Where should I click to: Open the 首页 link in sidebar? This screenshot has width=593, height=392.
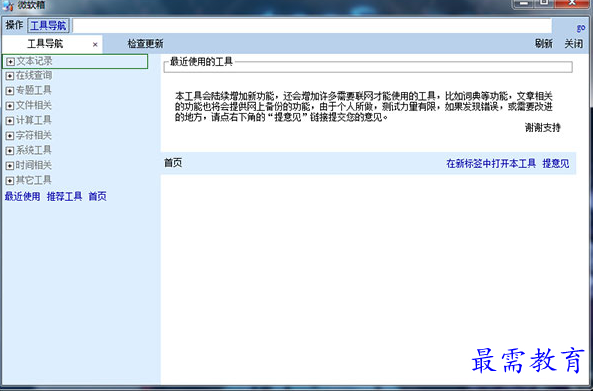(98, 196)
